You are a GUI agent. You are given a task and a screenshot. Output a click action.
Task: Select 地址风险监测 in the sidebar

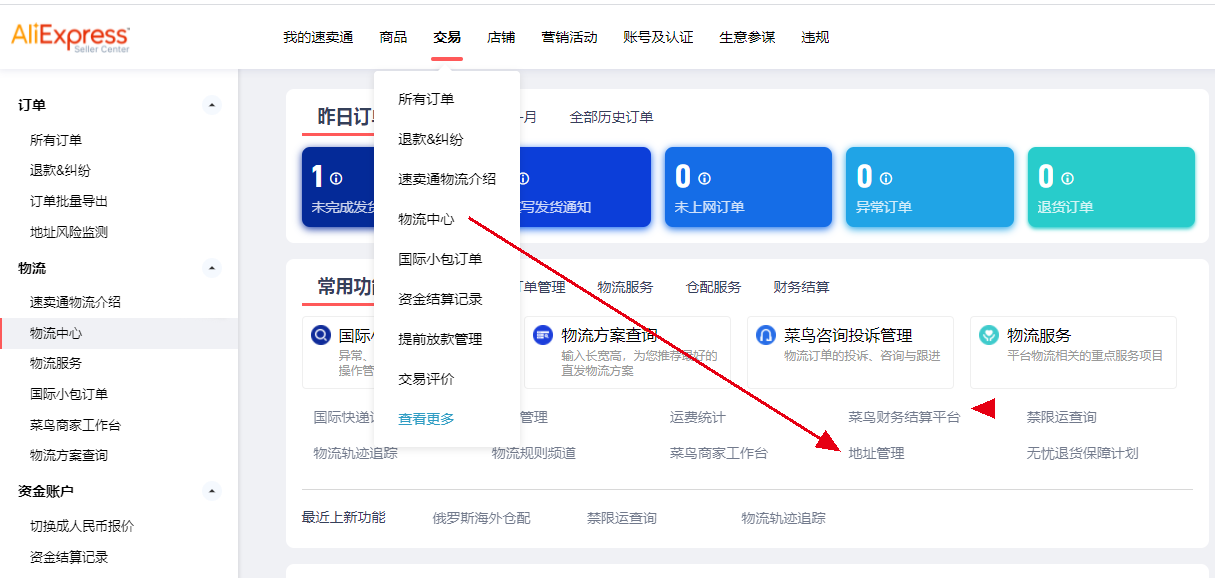point(69,232)
